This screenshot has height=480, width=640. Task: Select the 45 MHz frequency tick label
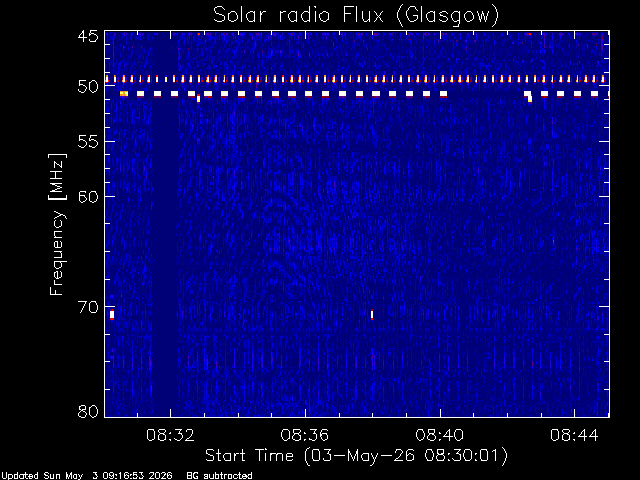click(x=88, y=36)
